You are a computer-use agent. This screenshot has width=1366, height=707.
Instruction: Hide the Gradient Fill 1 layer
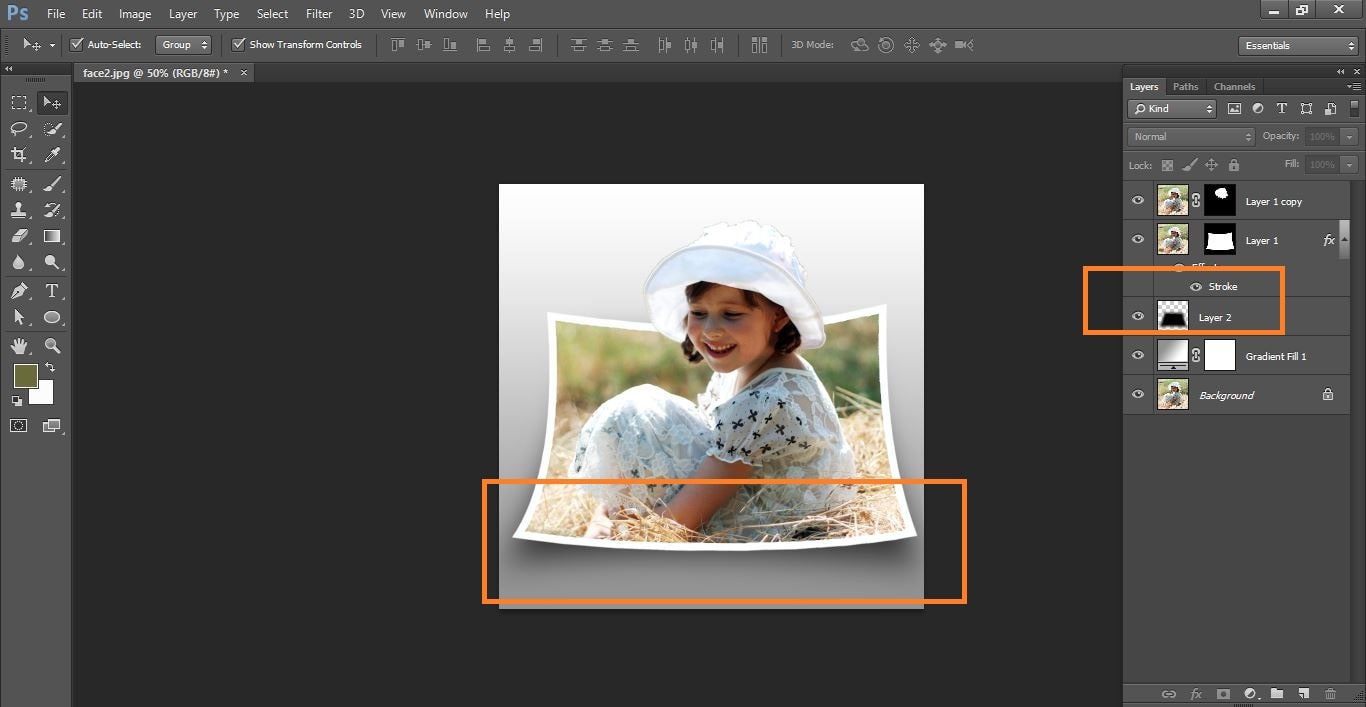[x=1137, y=356]
